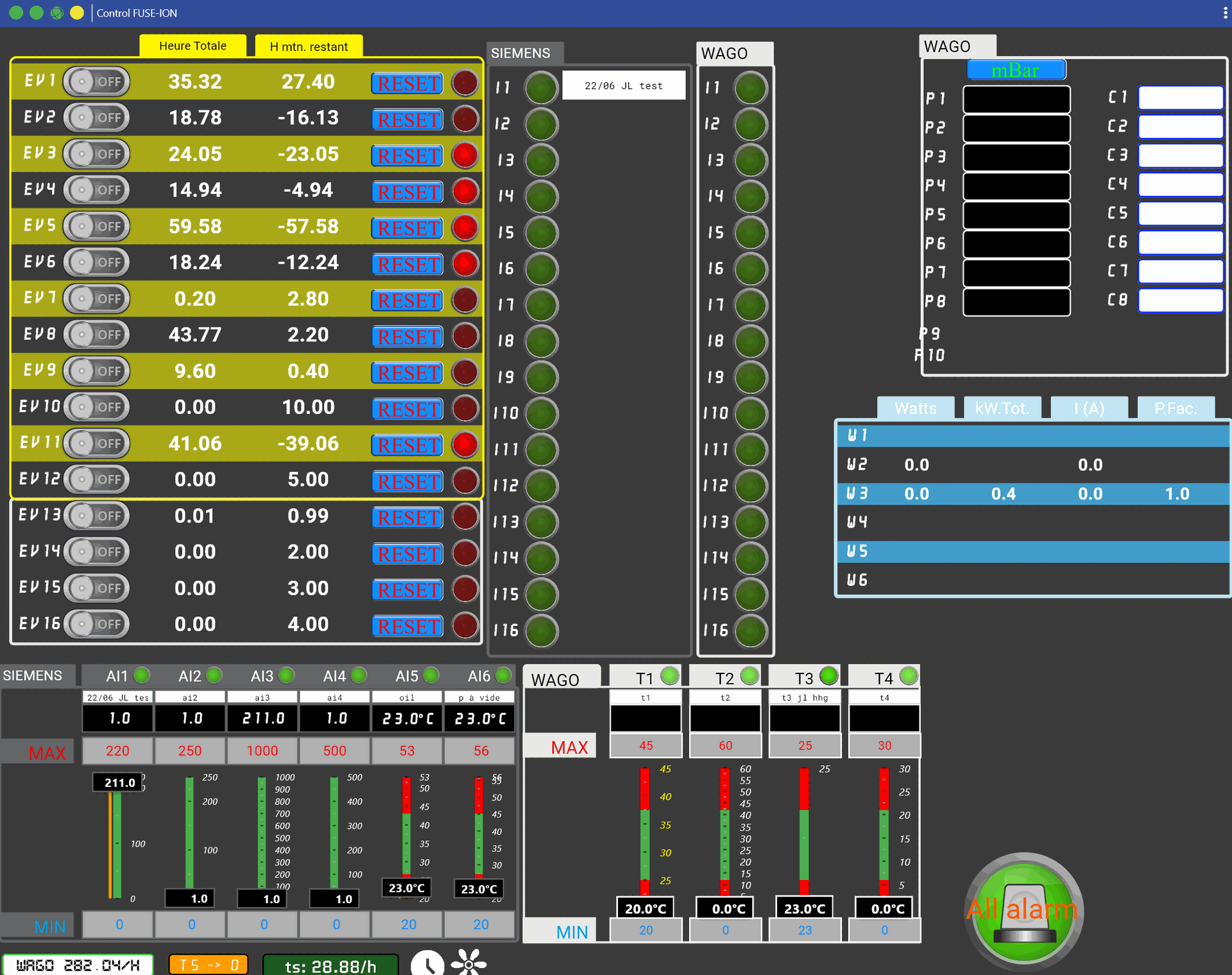Click the WAGO I16 green LED
Image resolution: width=1232 pixels, height=975 pixels.
(x=751, y=630)
